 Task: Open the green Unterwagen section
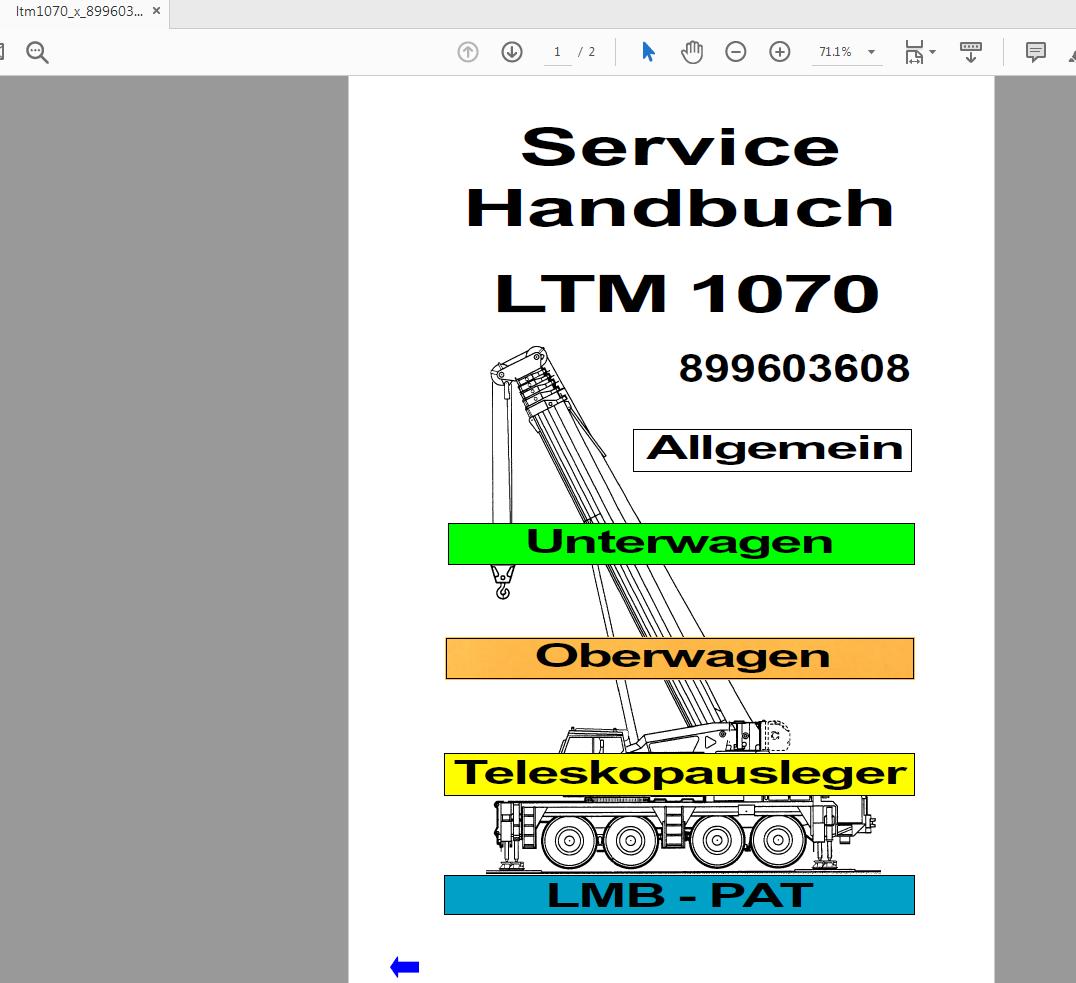point(681,544)
